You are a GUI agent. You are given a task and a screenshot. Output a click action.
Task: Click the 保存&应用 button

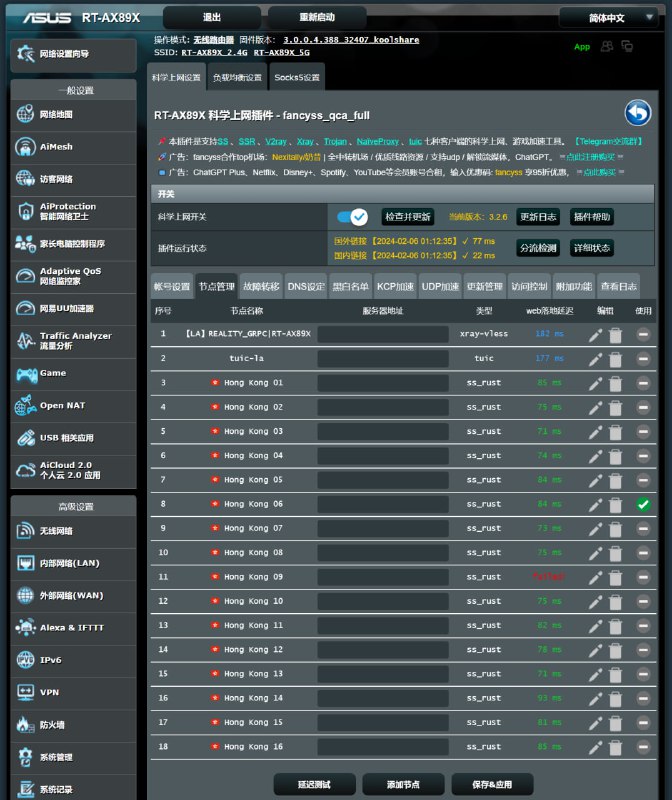pos(492,784)
